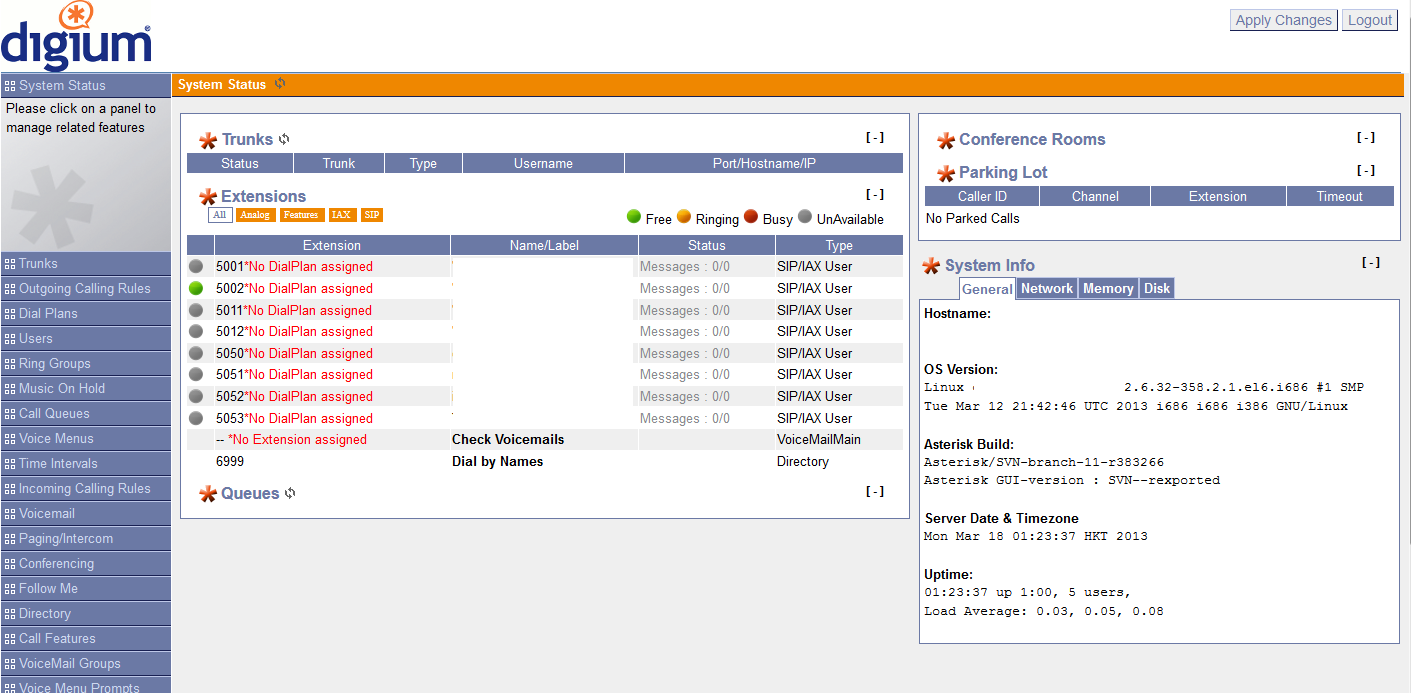Screen dimensions: 1411x693
Task: Collapse the Conference Rooms panel
Action: click(1366, 138)
